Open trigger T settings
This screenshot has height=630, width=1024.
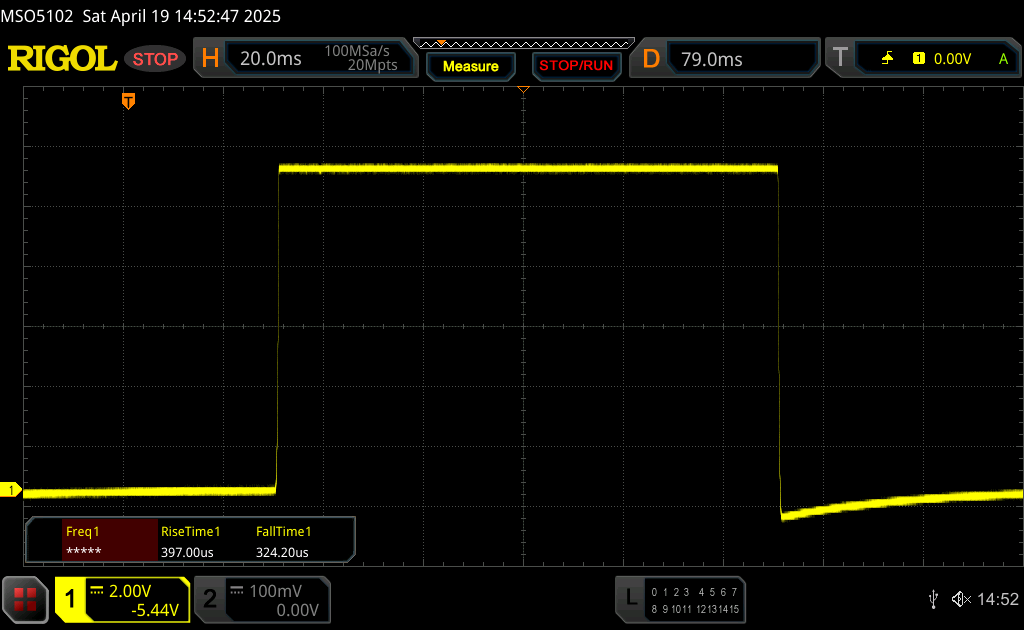[840, 57]
